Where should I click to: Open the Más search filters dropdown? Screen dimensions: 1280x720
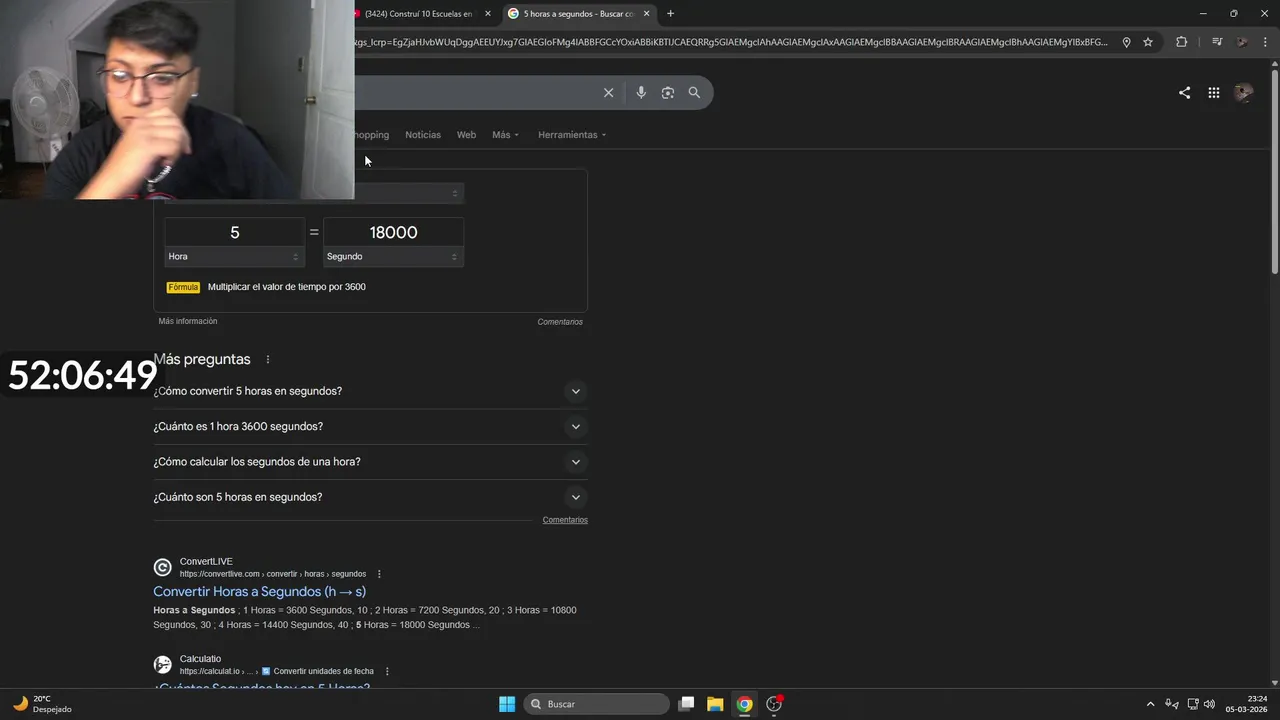[x=505, y=135]
